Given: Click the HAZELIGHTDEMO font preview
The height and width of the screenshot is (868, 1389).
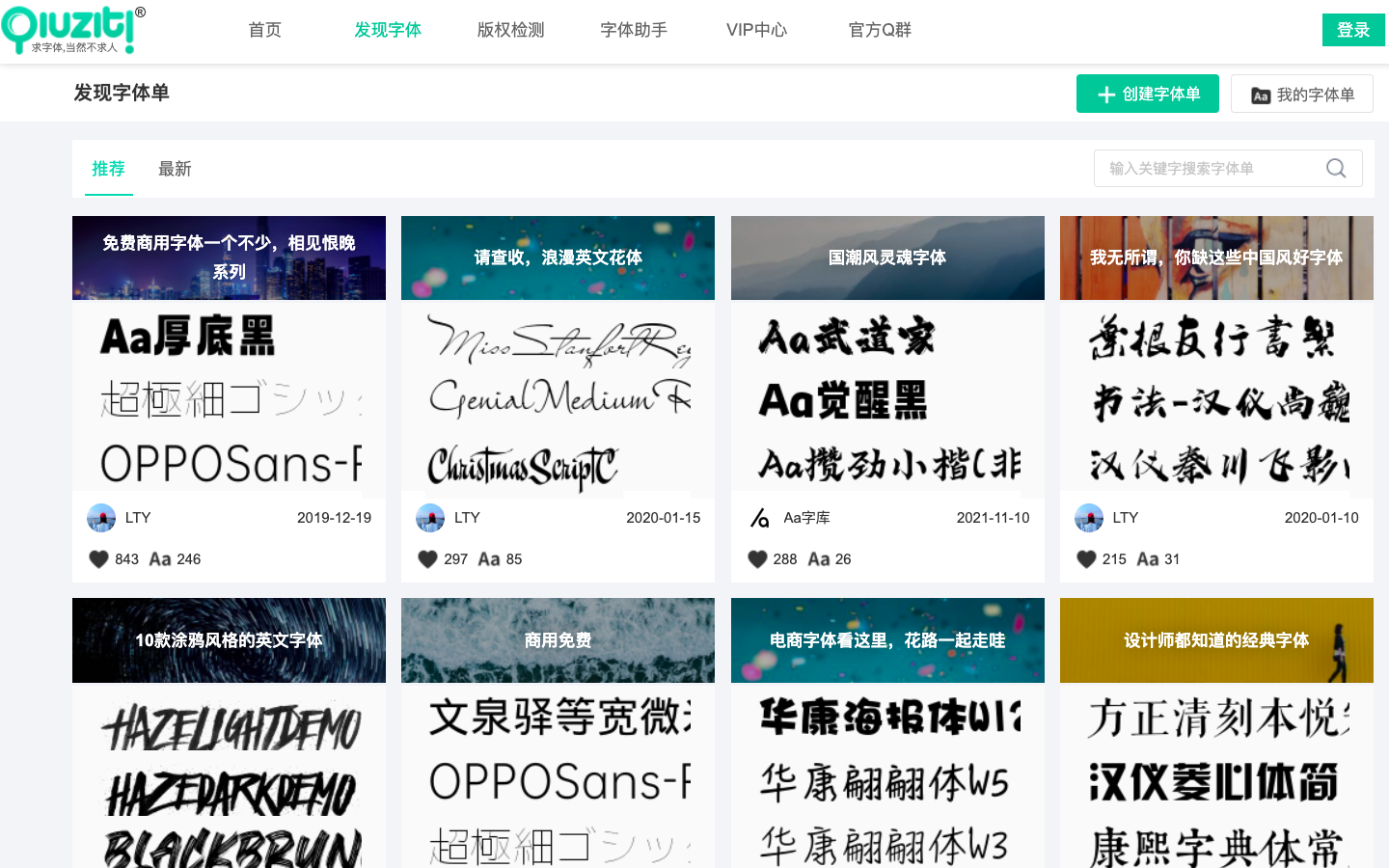Looking at the screenshot, I should coord(231,727).
